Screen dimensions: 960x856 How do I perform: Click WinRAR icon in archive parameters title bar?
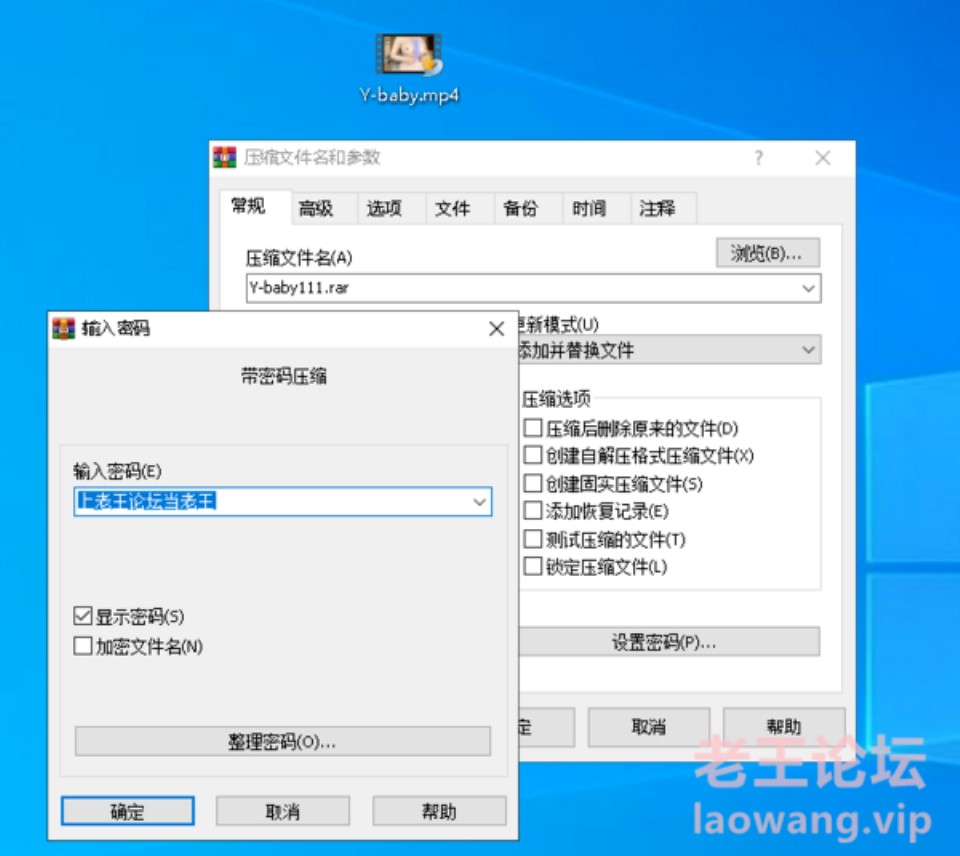pos(225,158)
